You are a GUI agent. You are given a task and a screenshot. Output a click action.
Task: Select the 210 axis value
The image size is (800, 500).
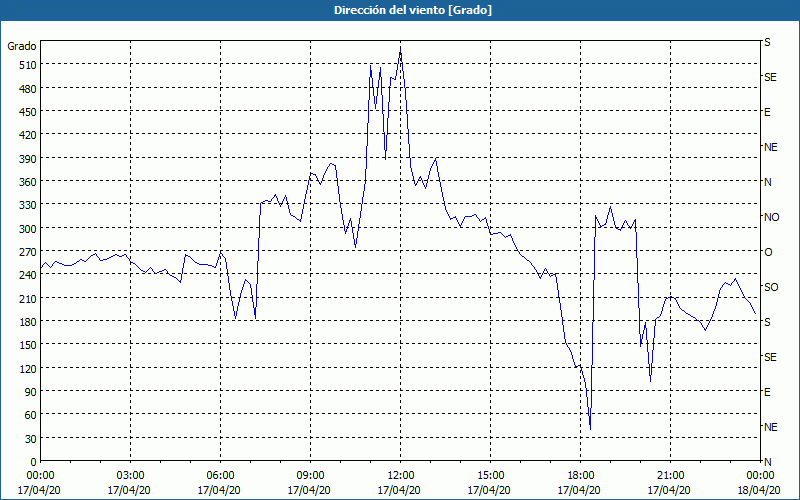(28, 298)
